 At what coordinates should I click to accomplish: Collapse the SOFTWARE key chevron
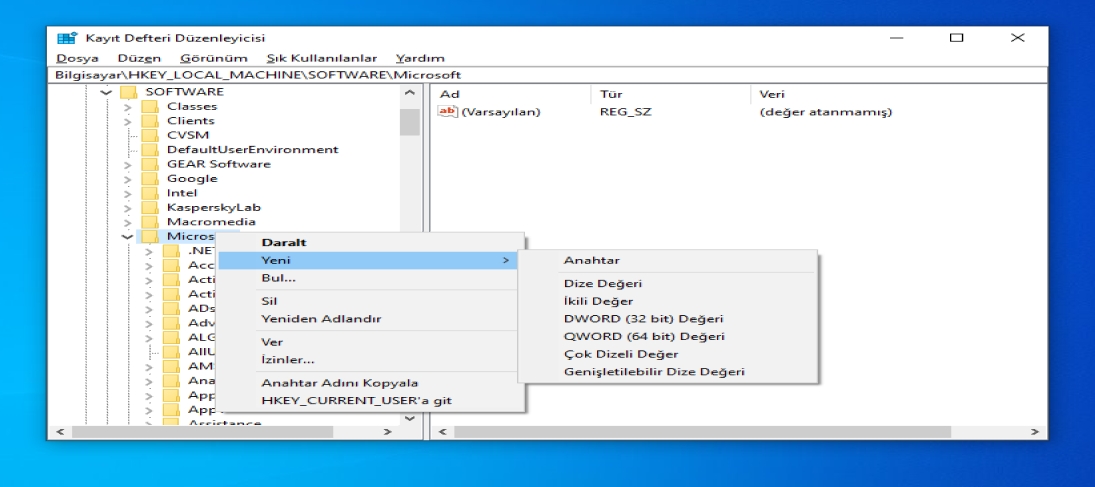105,92
